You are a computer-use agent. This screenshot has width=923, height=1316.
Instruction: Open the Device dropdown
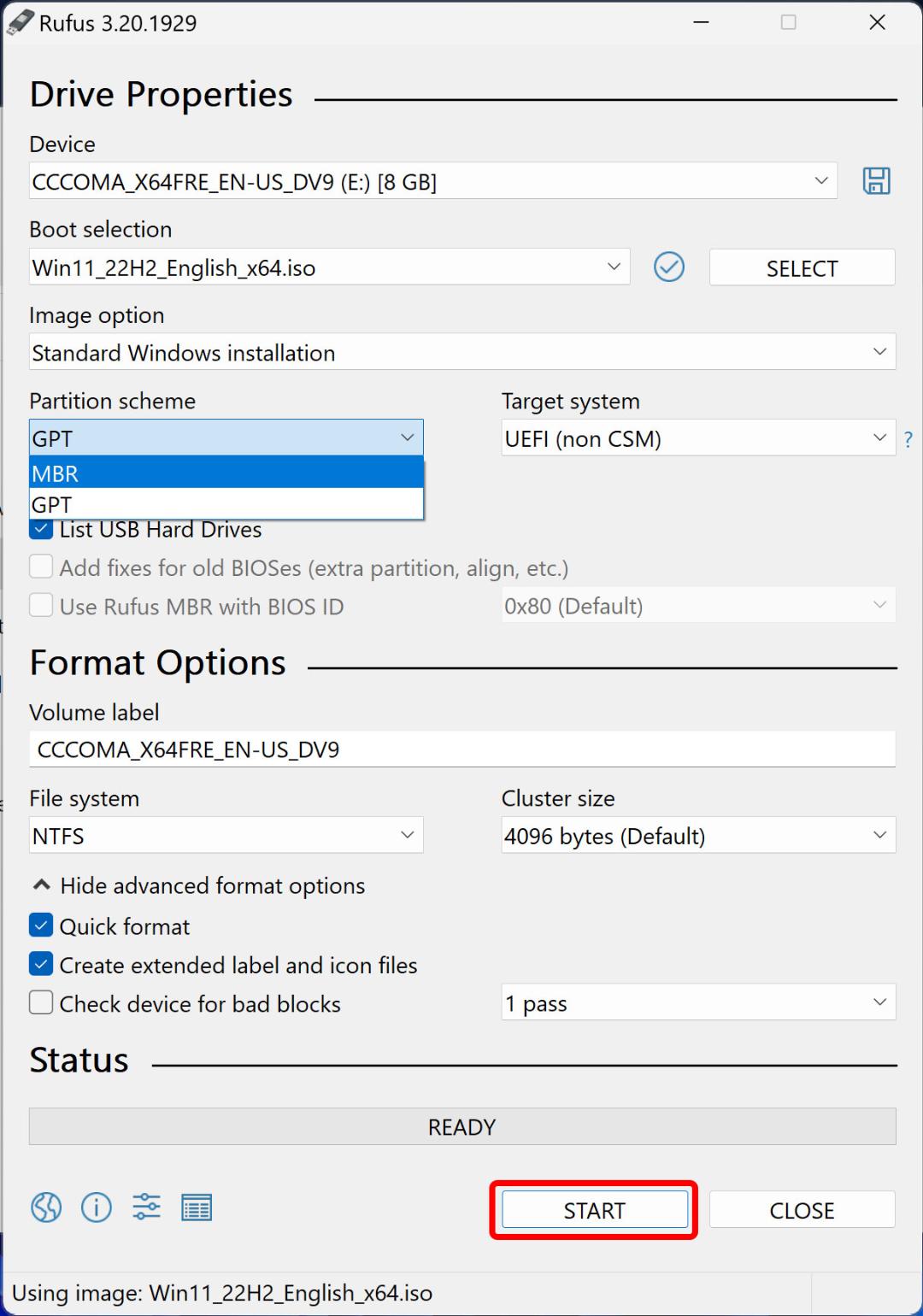coord(433,181)
